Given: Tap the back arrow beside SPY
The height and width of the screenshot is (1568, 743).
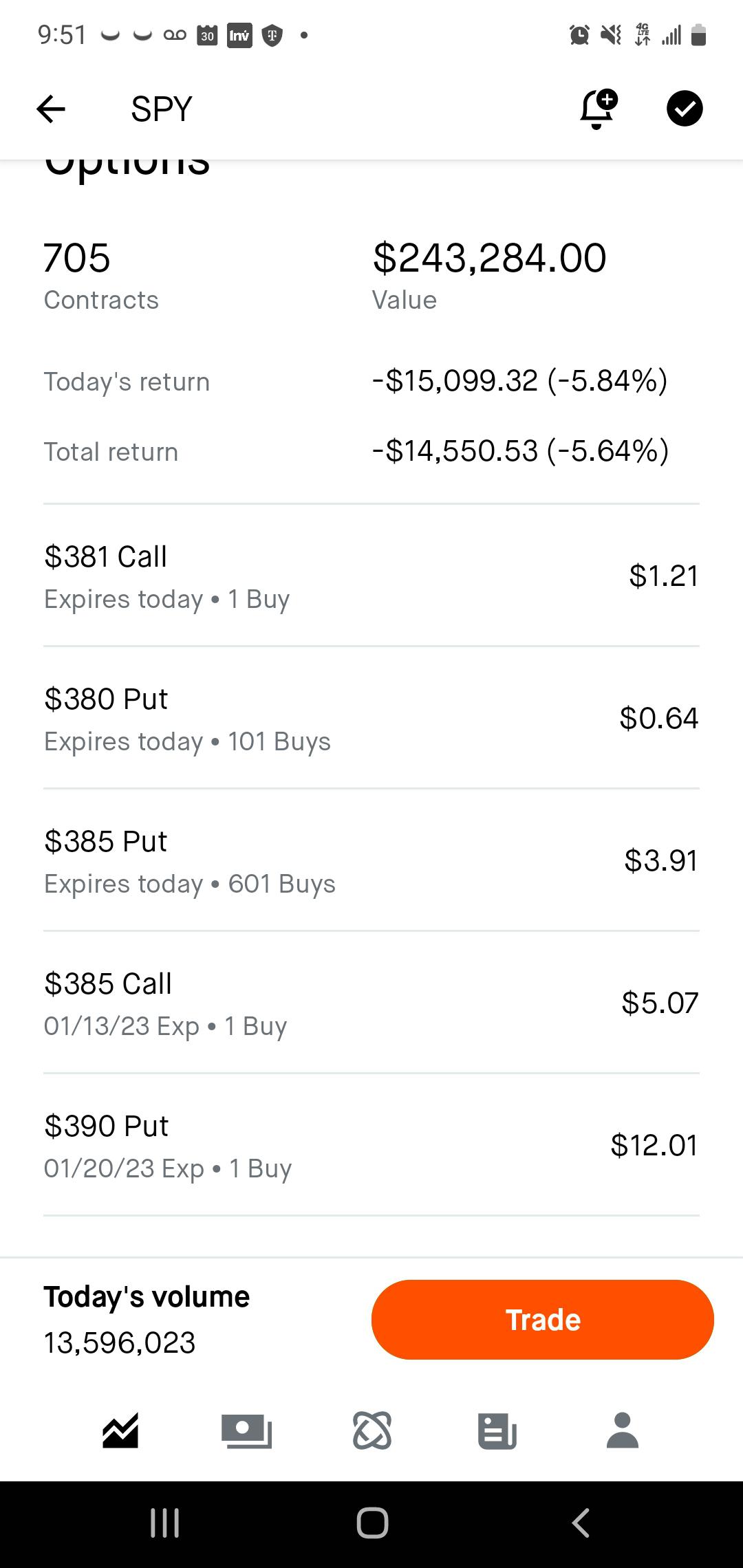Looking at the screenshot, I should tap(51, 109).
